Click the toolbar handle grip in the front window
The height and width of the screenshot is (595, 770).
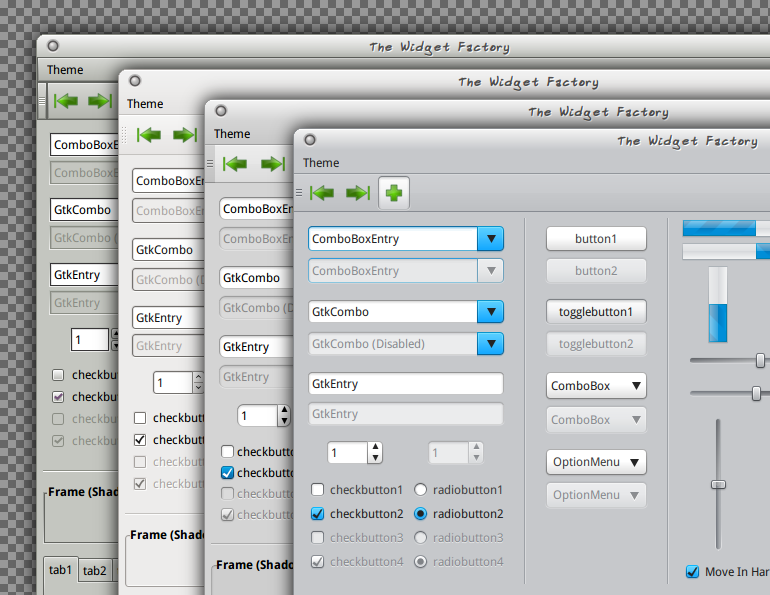(x=299, y=193)
